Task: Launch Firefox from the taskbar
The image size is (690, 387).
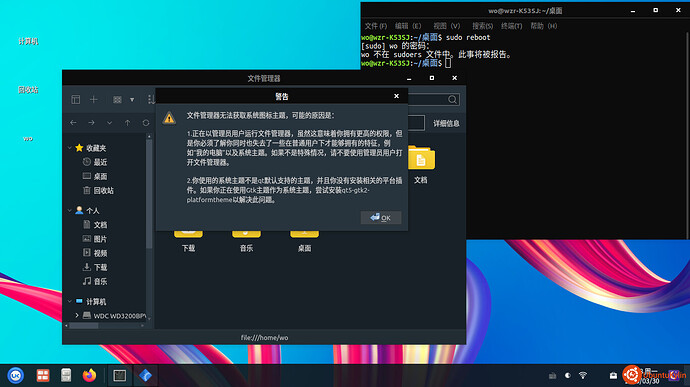Action: 89,376
